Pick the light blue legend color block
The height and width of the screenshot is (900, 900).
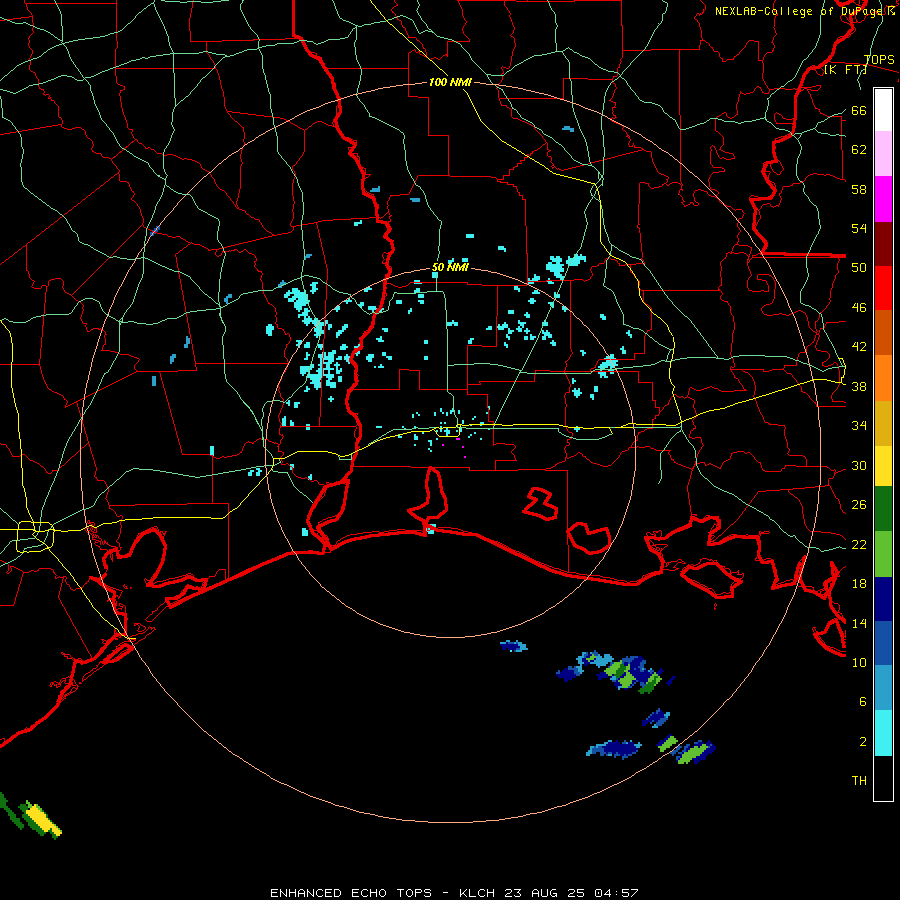[x=883, y=688]
